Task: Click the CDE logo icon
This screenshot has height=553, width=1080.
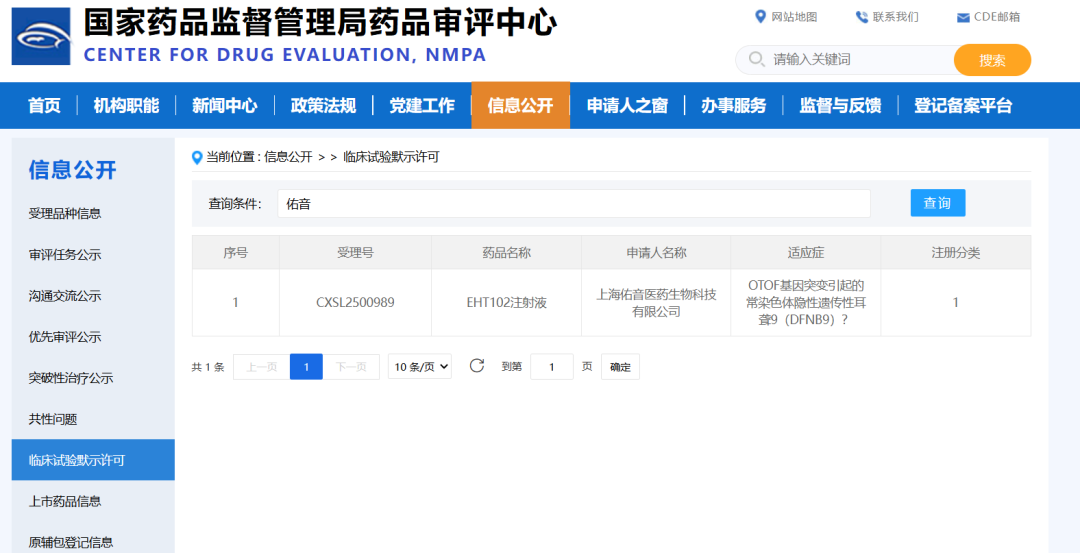Action: pos(41,36)
